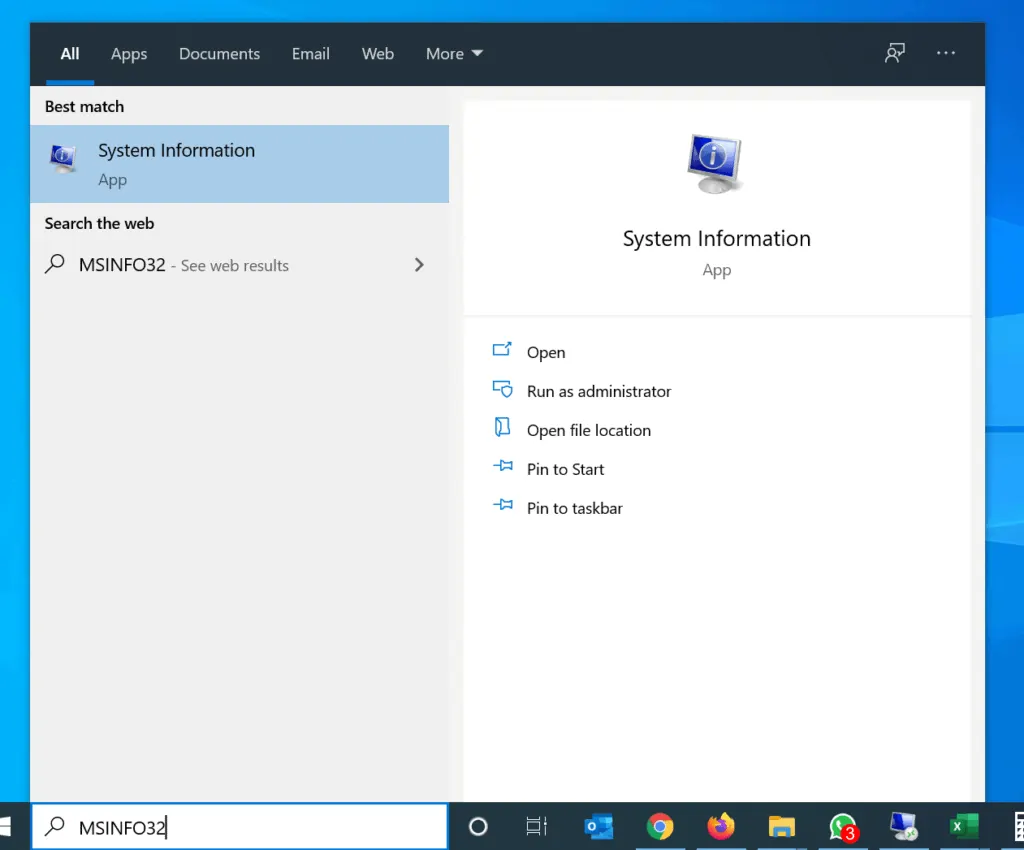Launch Microsoft Edge from the taskbar
The image size is (1024, 850).
[x=599, y=827]
